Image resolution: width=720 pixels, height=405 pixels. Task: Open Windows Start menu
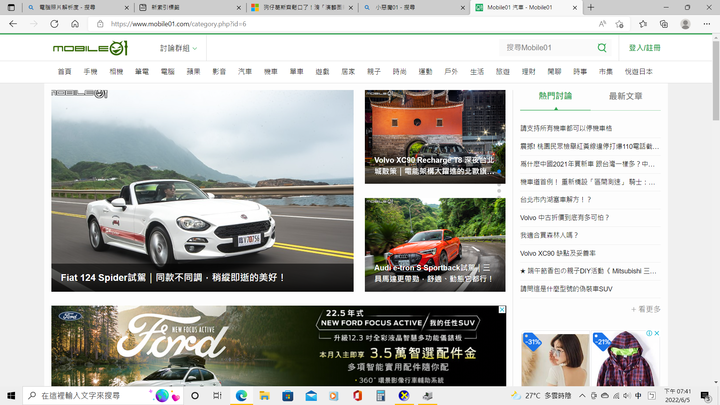[11, 395]
